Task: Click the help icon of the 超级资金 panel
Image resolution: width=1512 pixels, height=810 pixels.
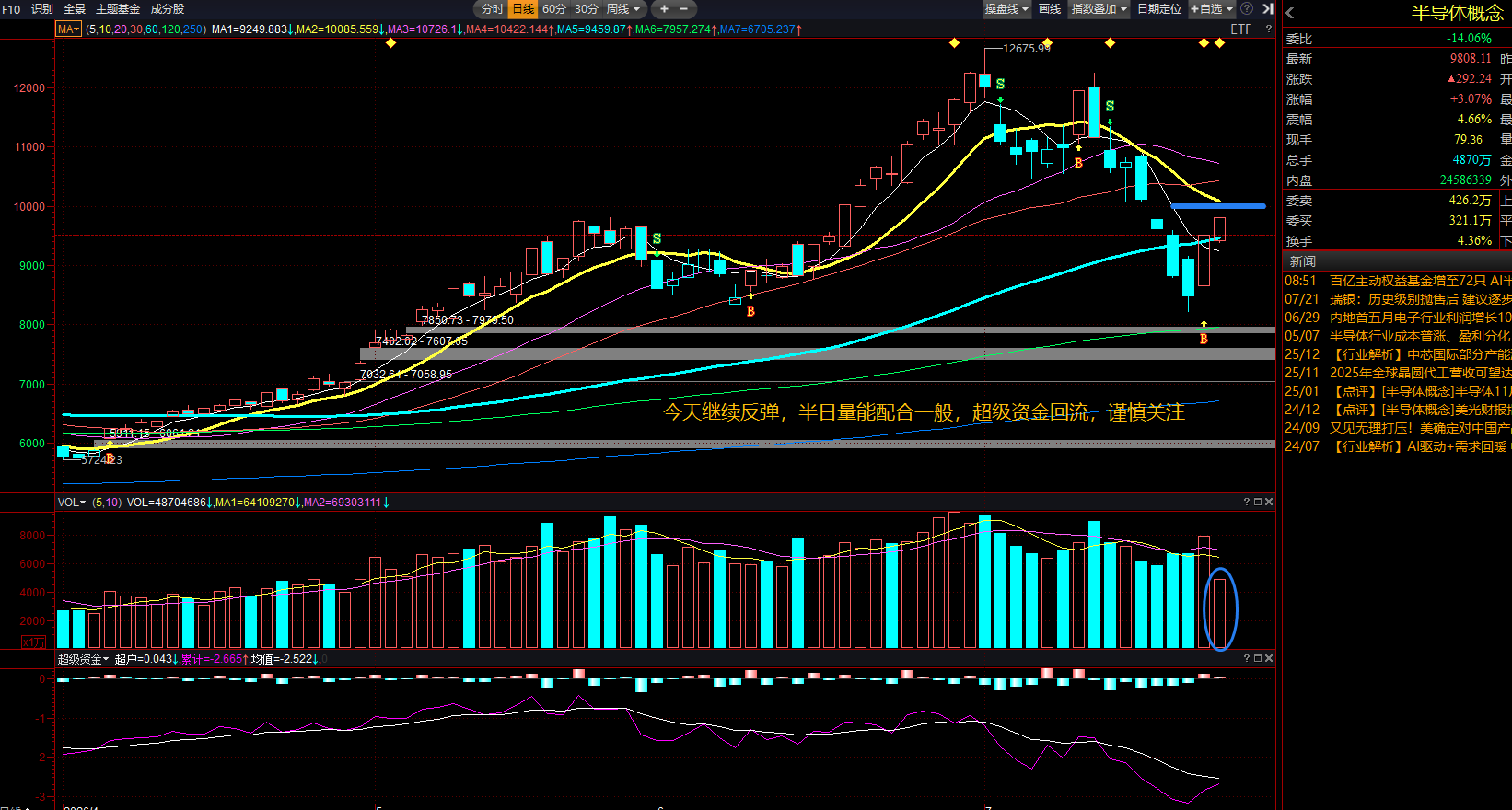Action: (1247, 658)
